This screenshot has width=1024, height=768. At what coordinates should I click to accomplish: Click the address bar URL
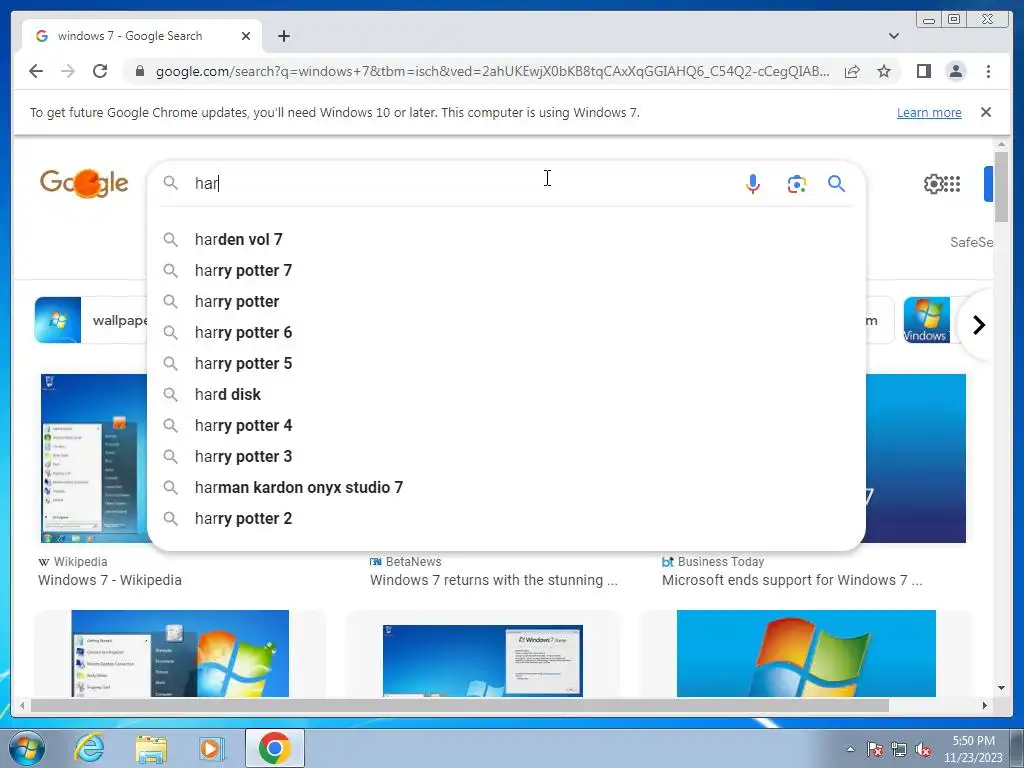click(x=493, y=71)
